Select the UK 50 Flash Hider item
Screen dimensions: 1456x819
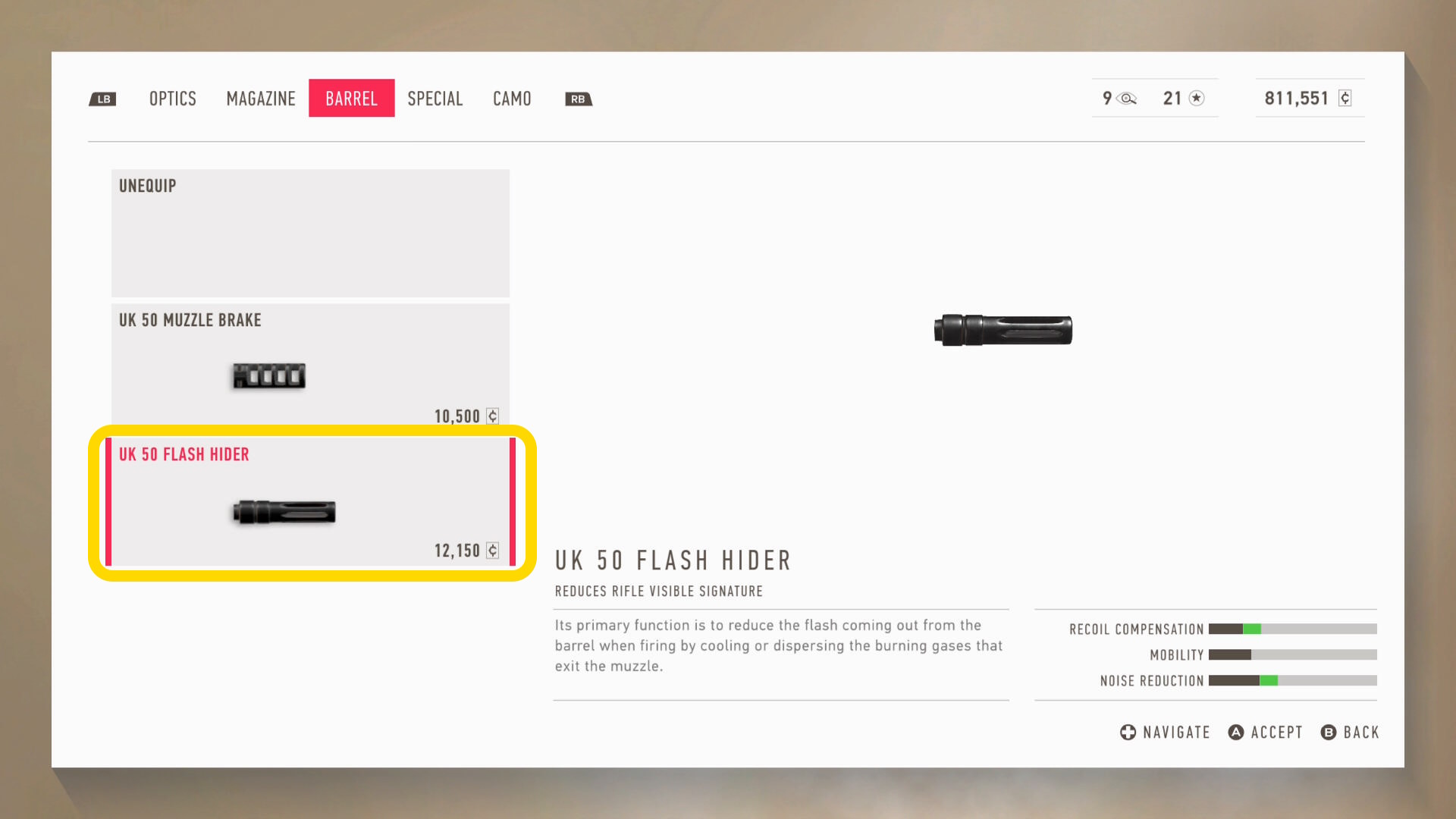[310, 501]
